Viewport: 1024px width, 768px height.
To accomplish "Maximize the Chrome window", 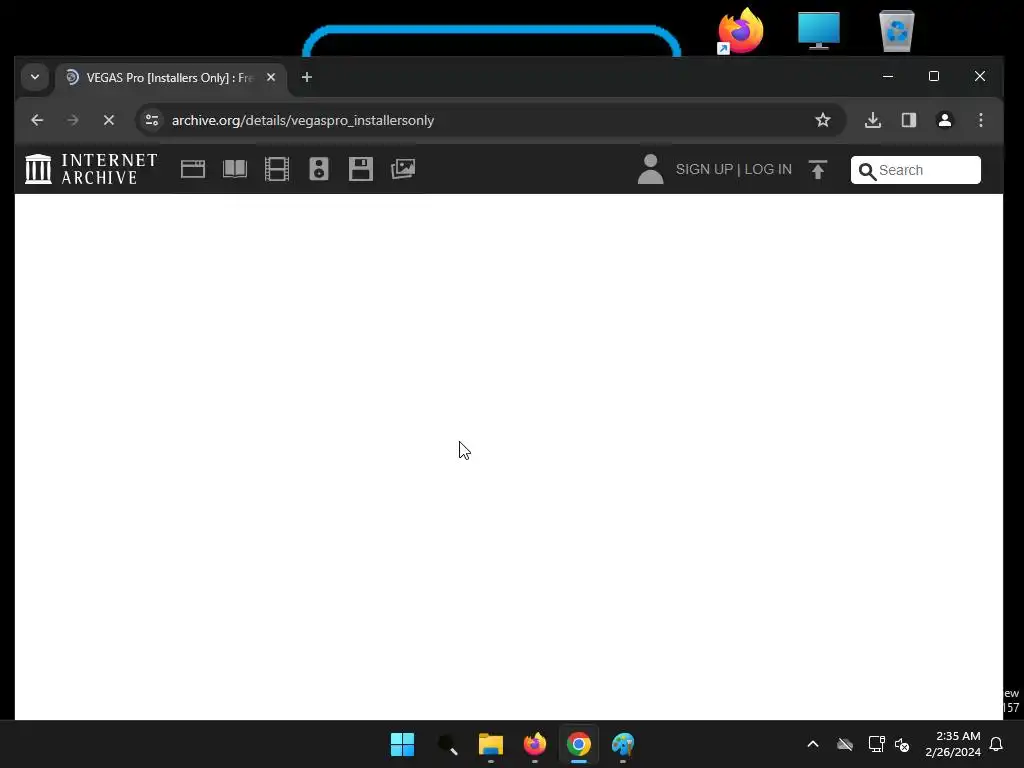I will pos(934,76).
